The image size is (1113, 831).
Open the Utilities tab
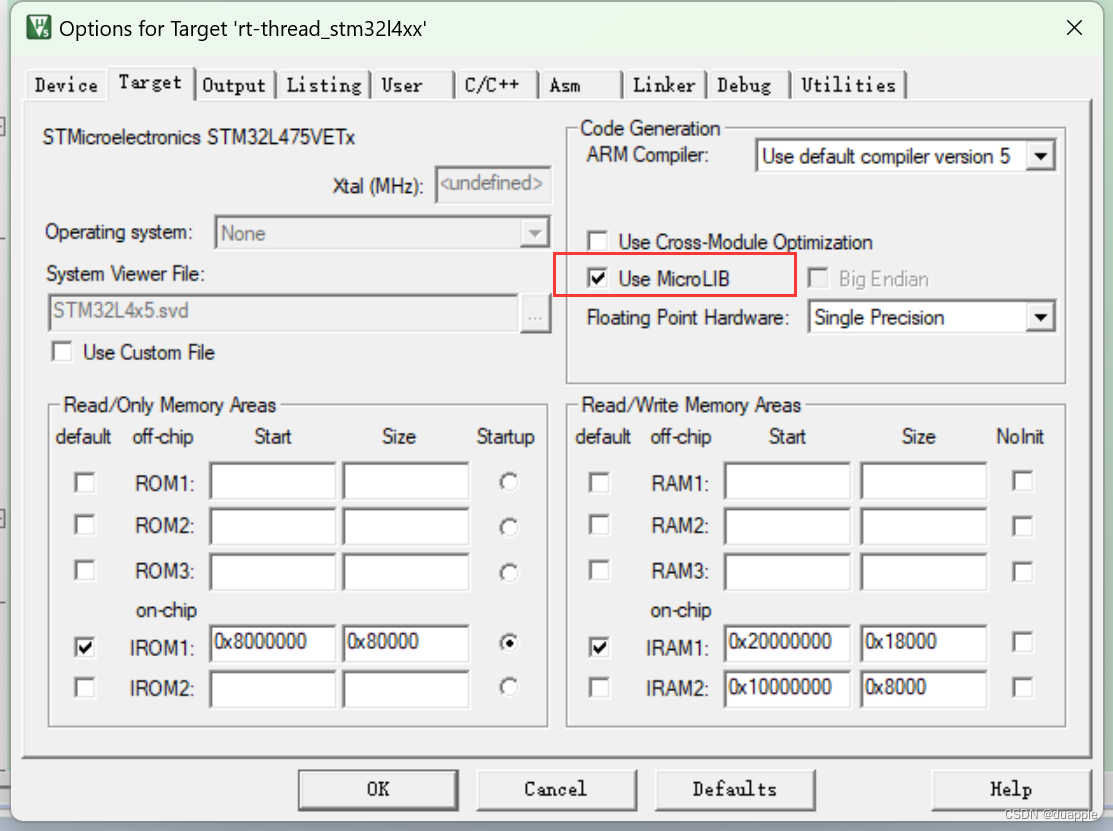coord(848,86)
